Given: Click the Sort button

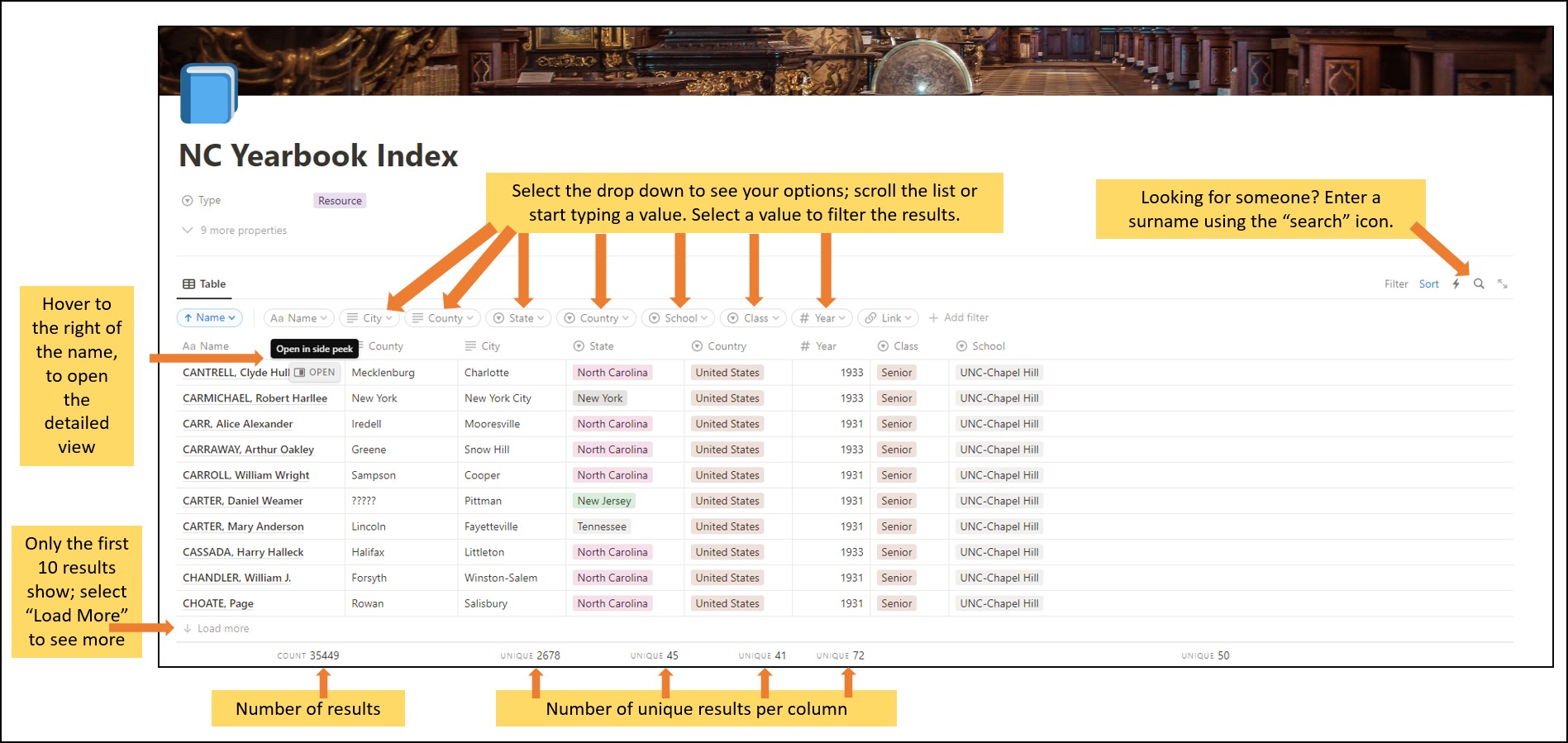Looking at the screenshot, I should click(x=1428, y=284).
